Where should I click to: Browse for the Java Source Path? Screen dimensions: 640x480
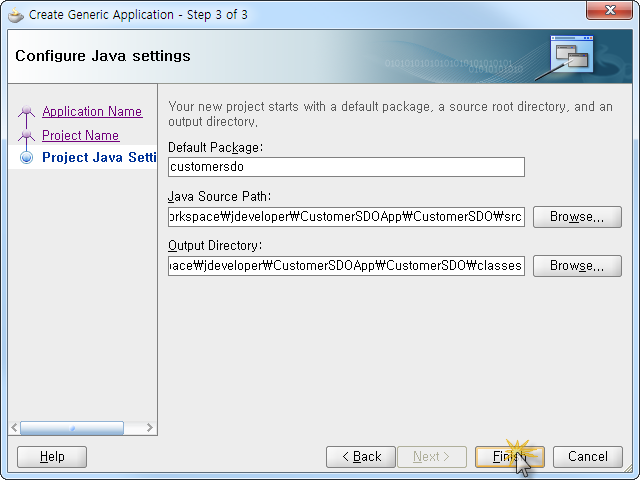(577, 217)
